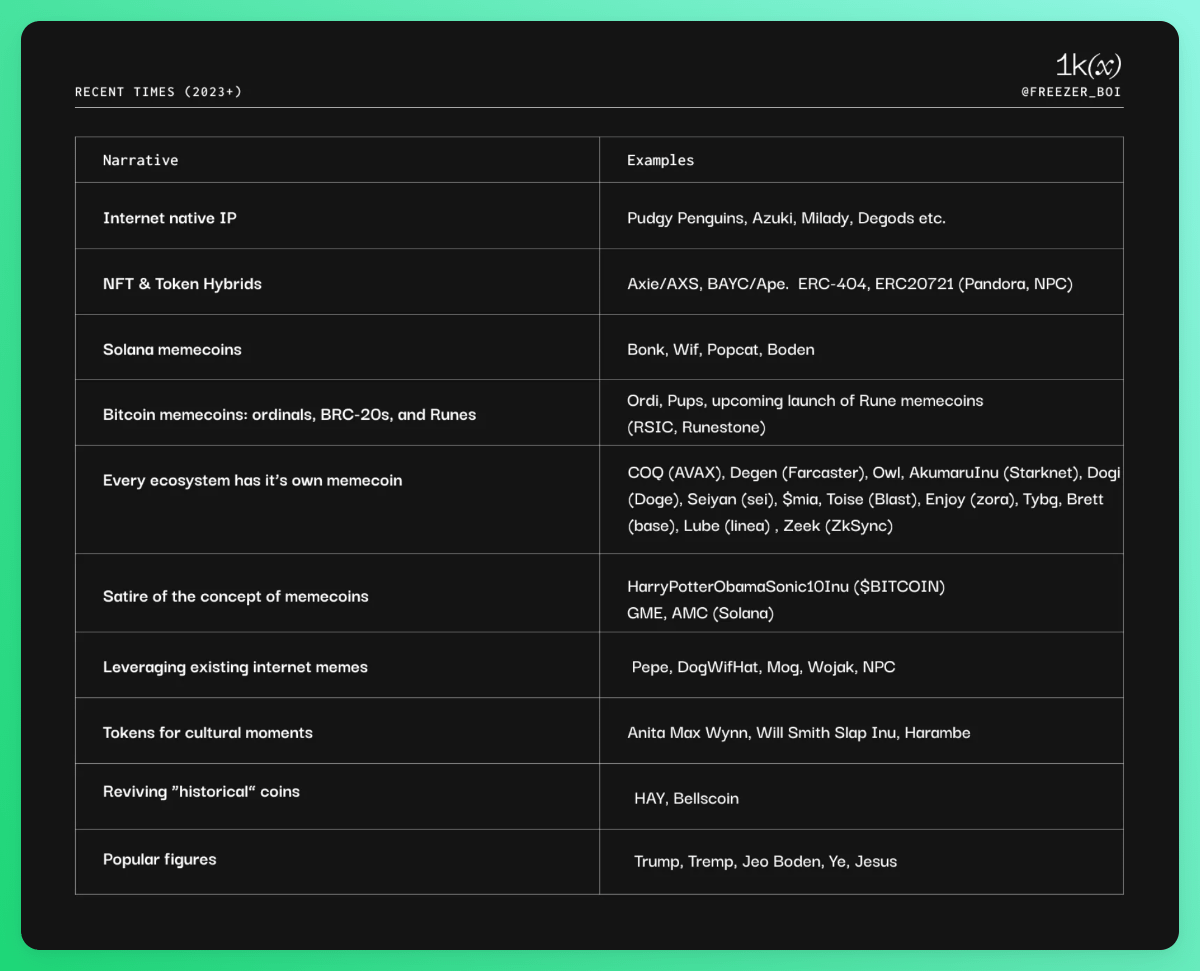Click the Axie/AXS, BAYC/Ape examples text

point(849,284)
